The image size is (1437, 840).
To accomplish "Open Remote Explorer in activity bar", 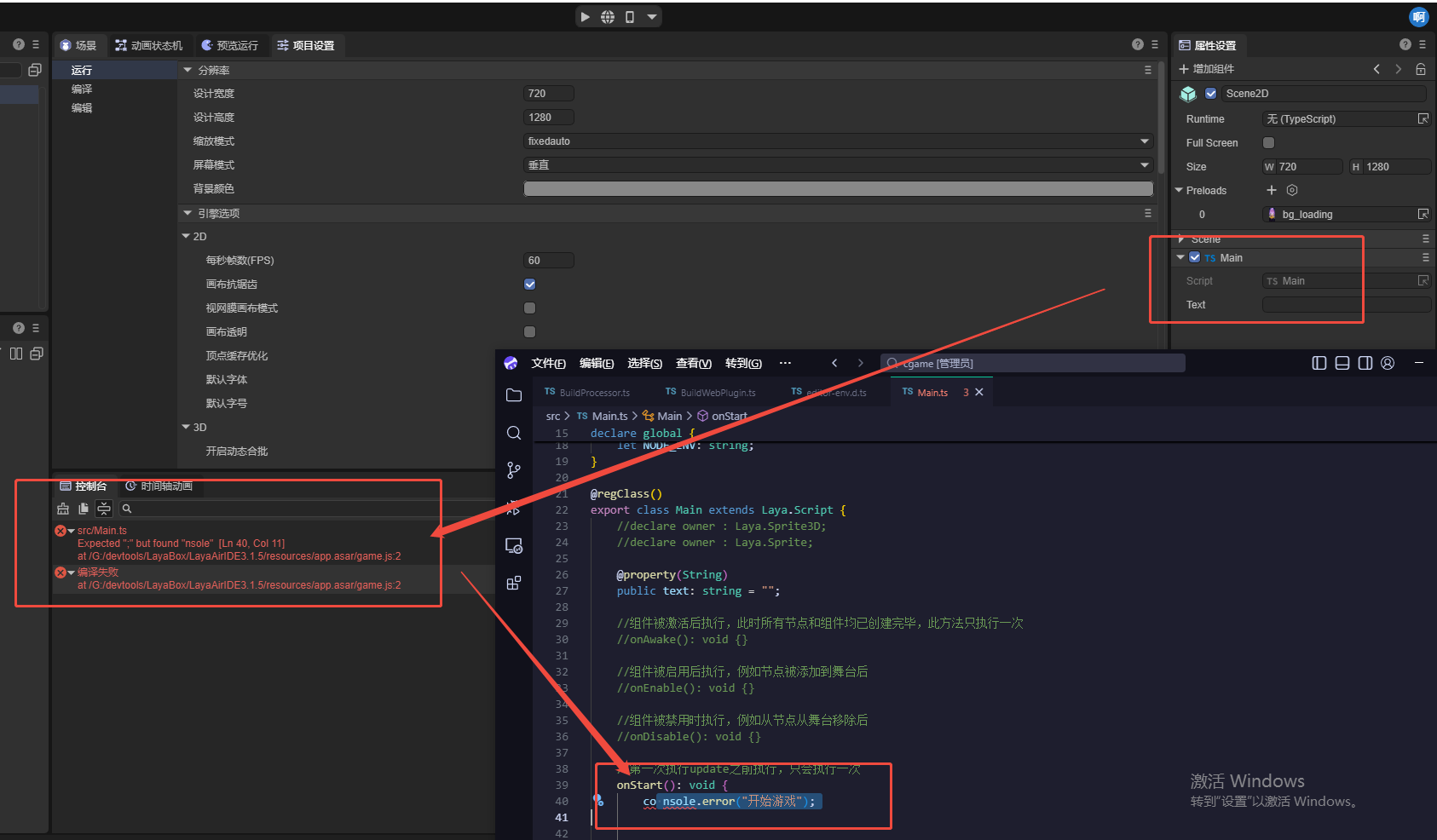I will [x=513, y=546].
